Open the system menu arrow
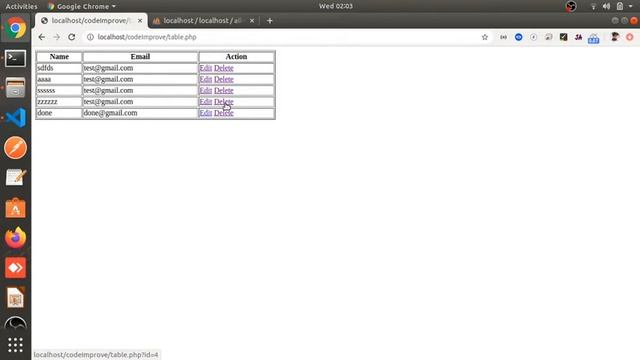 631,6
